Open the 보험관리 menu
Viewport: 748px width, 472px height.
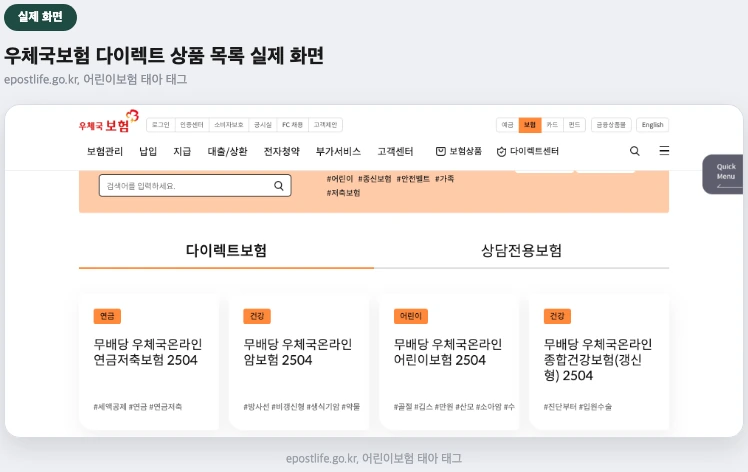105,151
